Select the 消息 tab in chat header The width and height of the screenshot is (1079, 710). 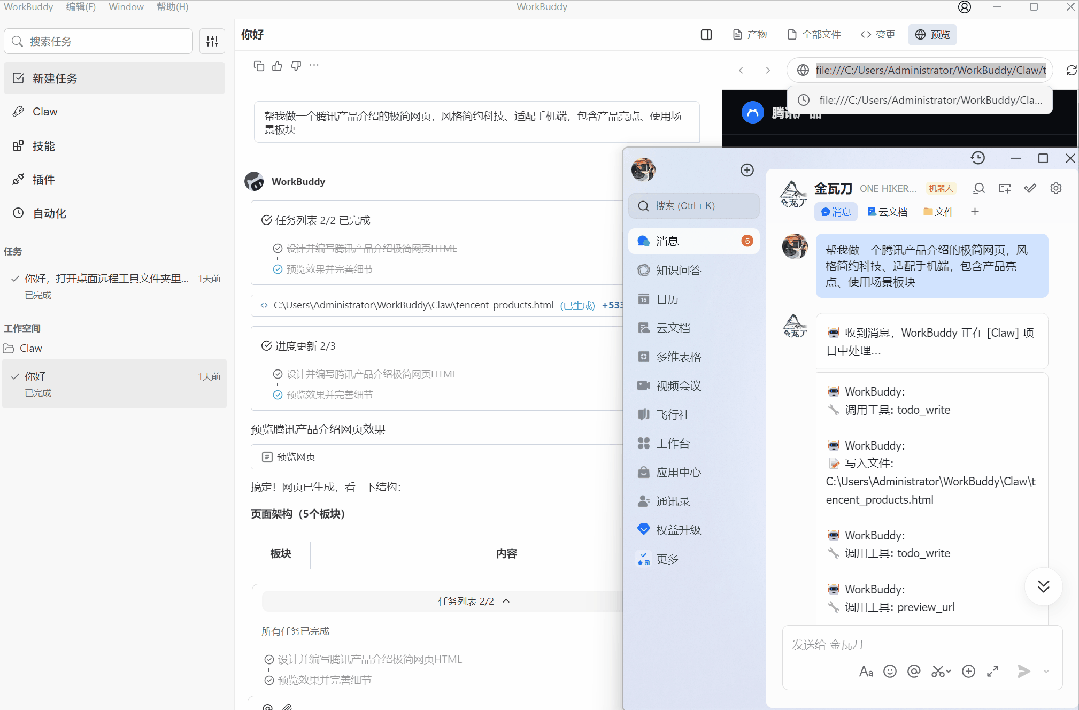coord(835,212)
